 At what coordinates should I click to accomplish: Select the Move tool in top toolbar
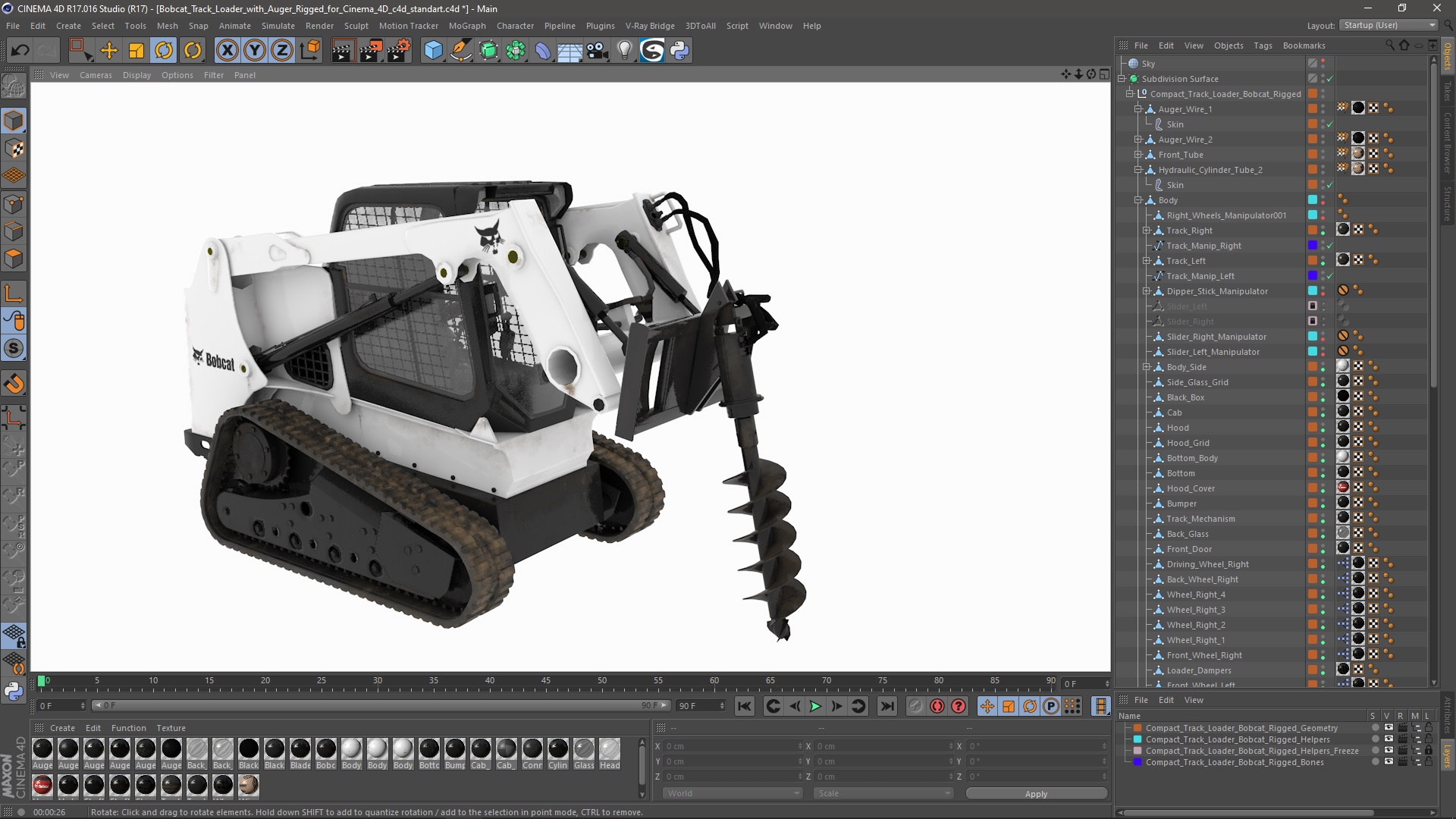pyautogui.click(x=109, y=51)
